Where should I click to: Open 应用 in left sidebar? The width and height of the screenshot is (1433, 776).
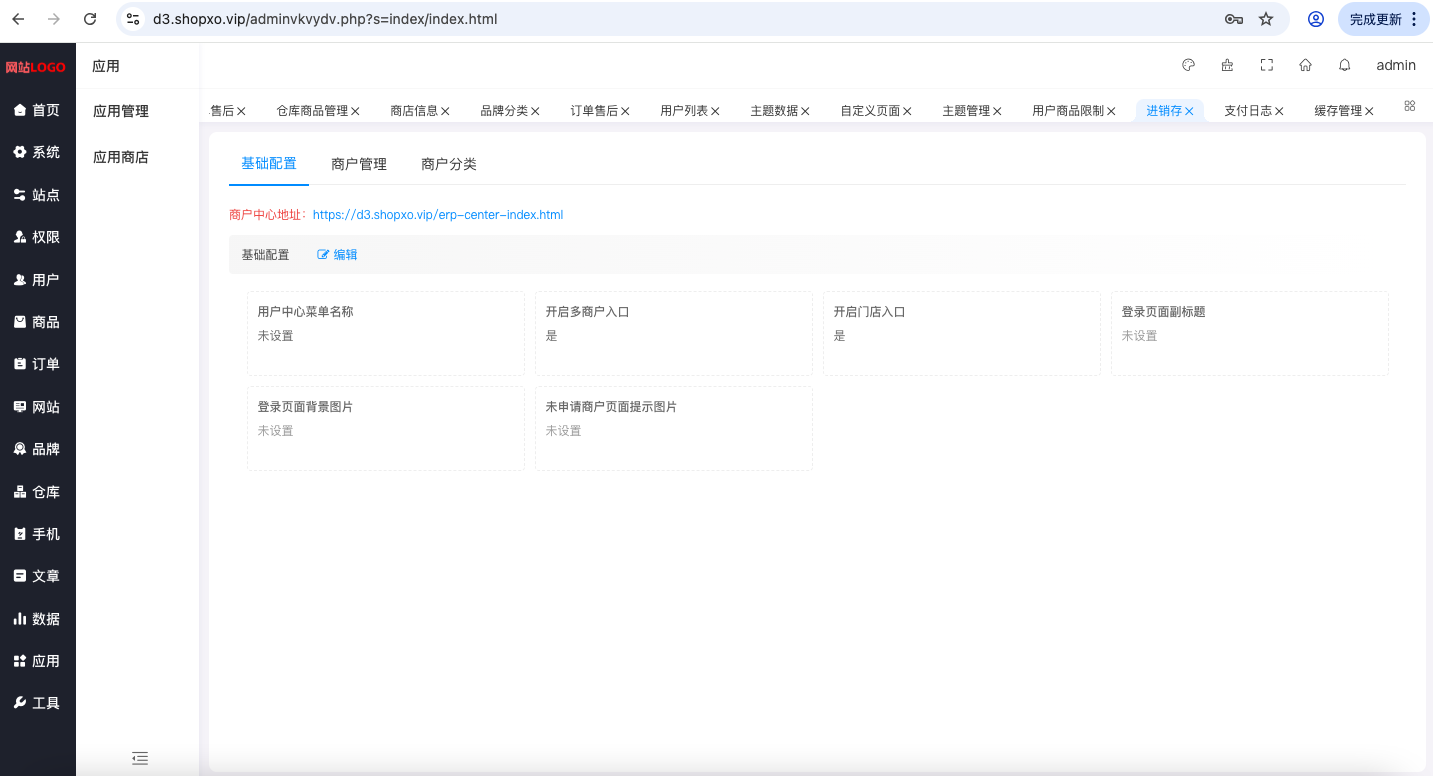38,661
